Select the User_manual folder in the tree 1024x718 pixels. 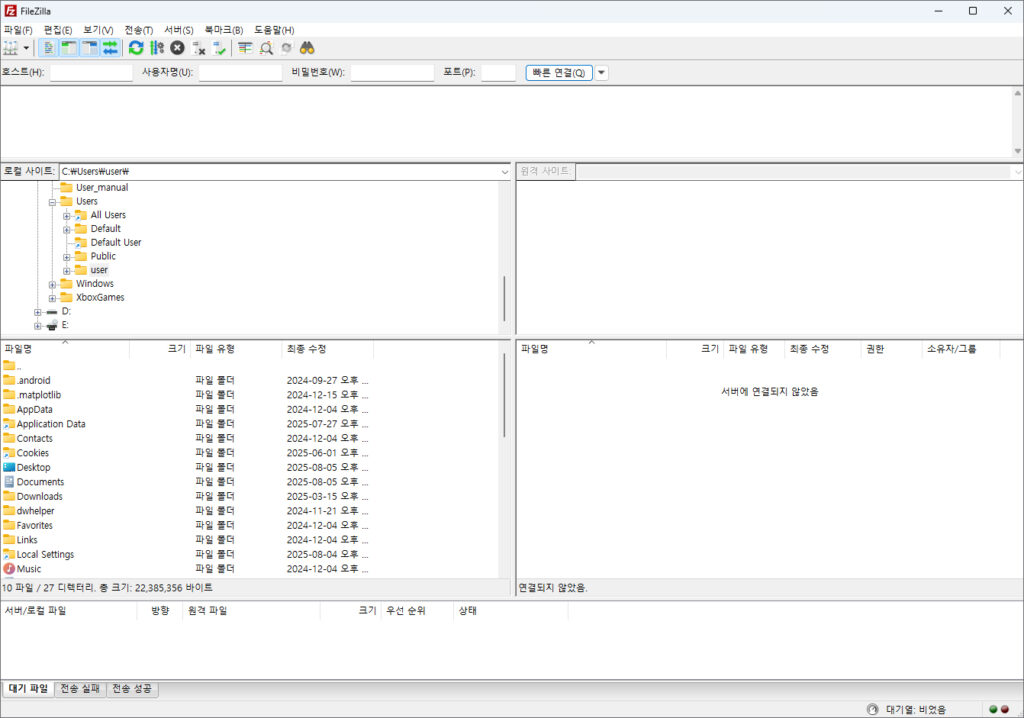pyautogui.click(x=102, y=188)
